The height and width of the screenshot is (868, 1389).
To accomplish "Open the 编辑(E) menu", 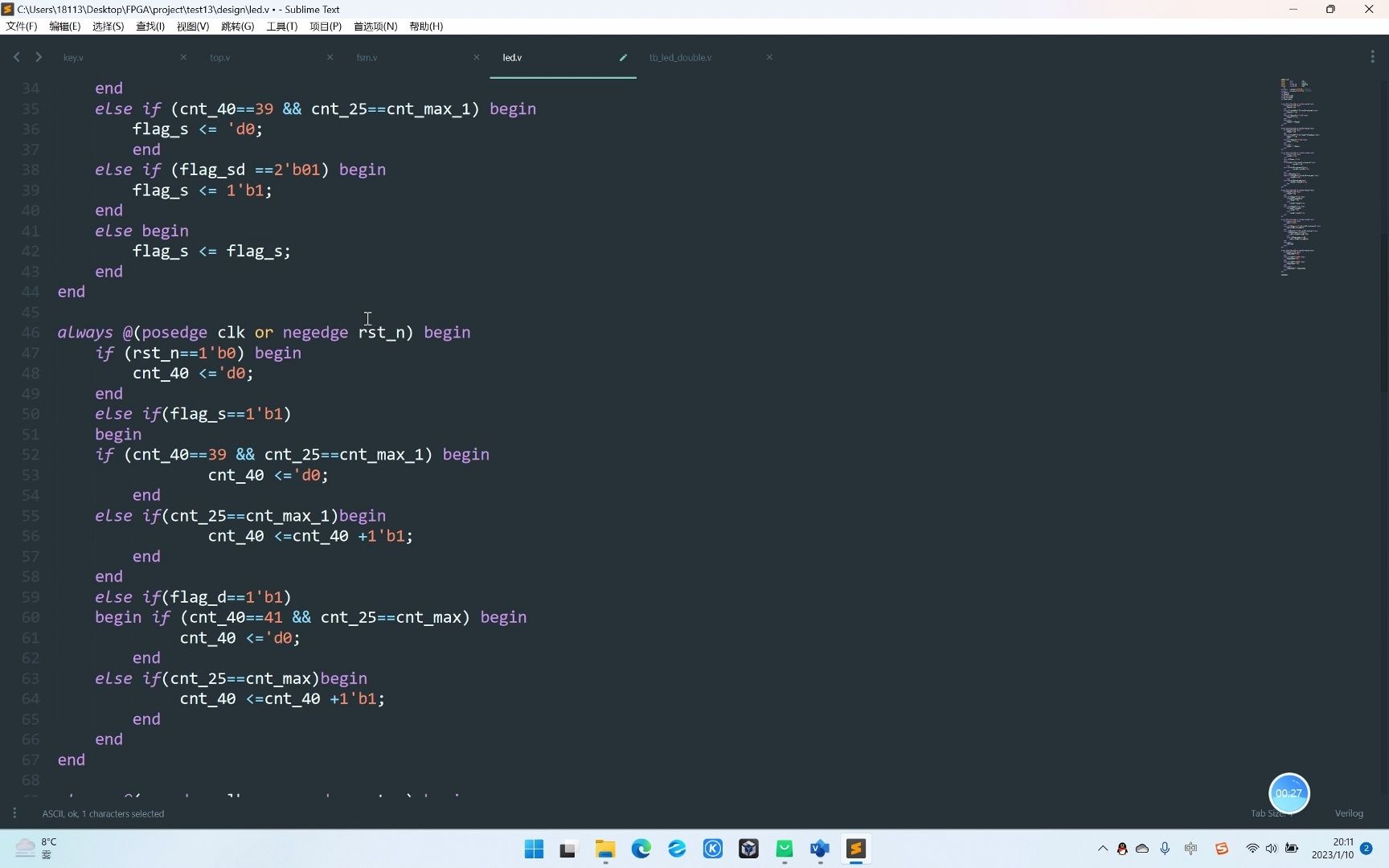I will point(65,27).
